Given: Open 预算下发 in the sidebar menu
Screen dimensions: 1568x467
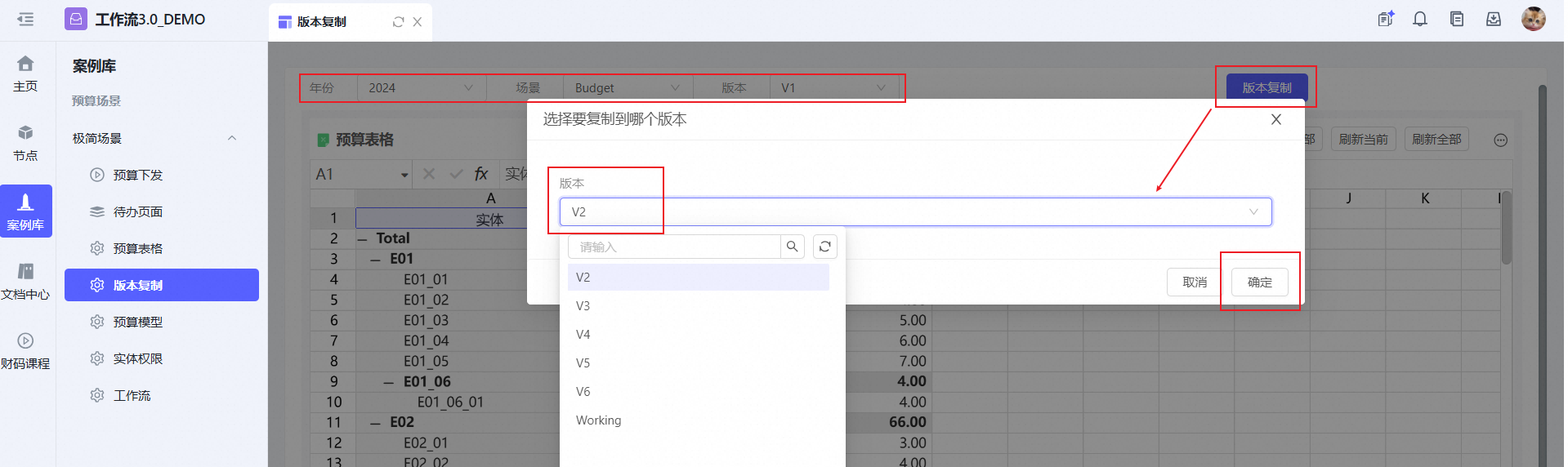Looking at the screenshot, I should point(137,176).
